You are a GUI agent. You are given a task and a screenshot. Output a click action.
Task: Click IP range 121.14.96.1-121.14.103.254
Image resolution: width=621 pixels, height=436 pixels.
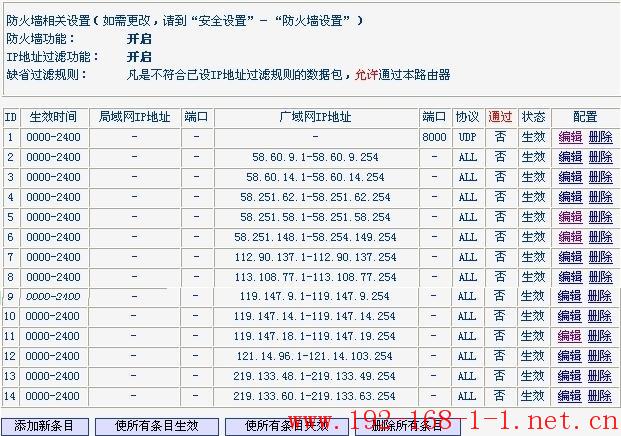[314, 356]
